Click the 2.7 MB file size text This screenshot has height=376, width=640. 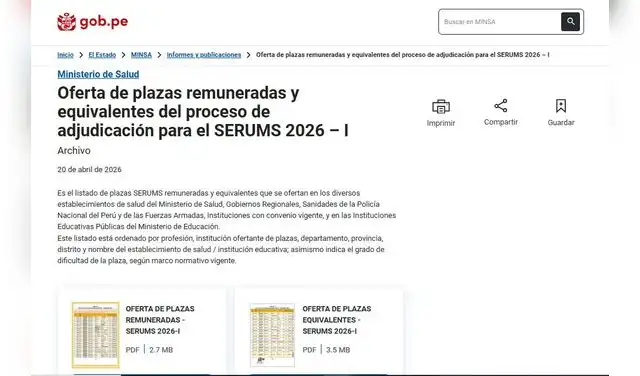coord(161,350)
